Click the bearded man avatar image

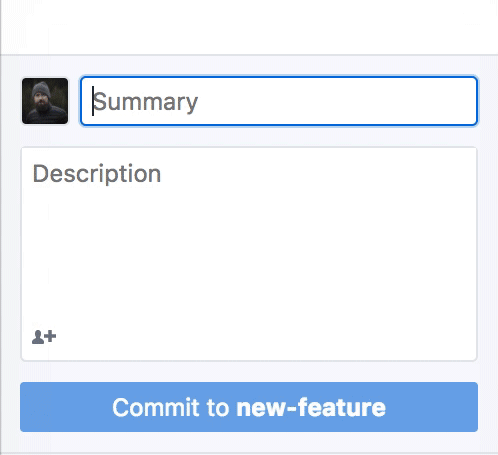[x=45, y=101]
